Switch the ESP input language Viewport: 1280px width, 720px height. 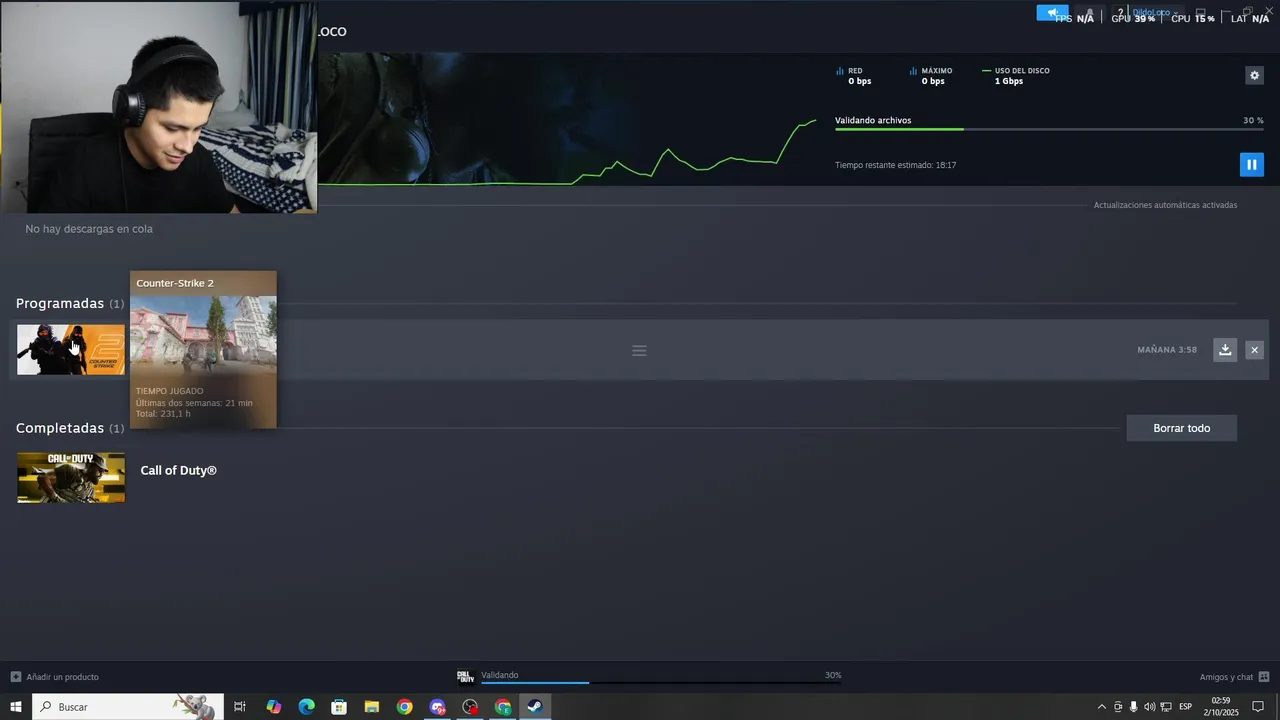point(1186,707)
